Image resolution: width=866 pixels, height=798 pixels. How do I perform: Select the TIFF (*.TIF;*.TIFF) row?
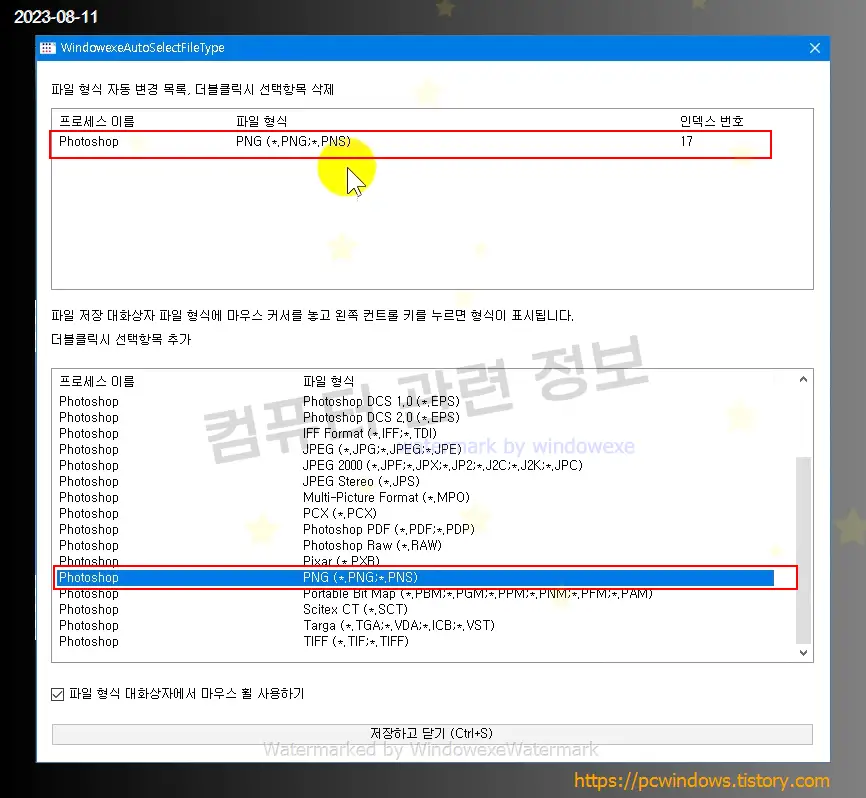point(416,642)
